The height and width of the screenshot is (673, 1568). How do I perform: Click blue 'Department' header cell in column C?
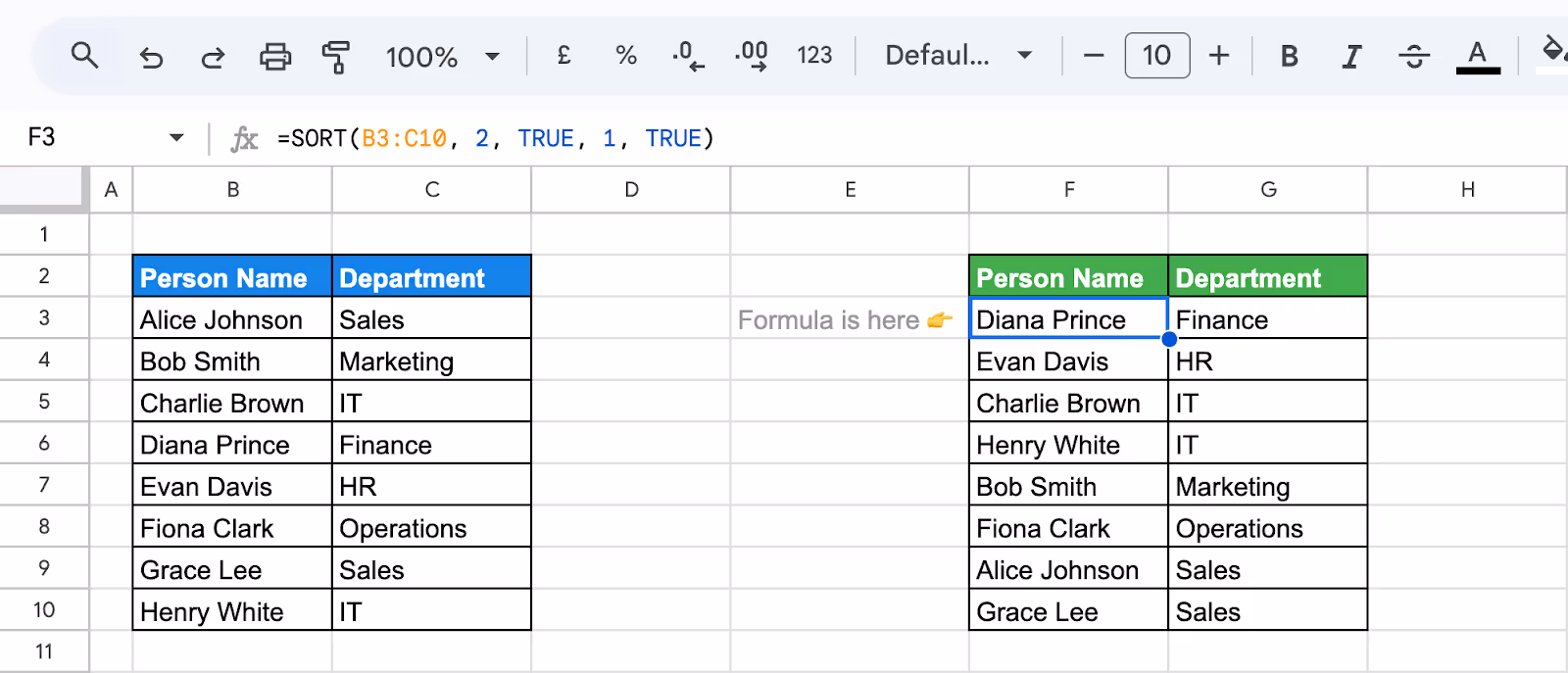tap(431, 277)
